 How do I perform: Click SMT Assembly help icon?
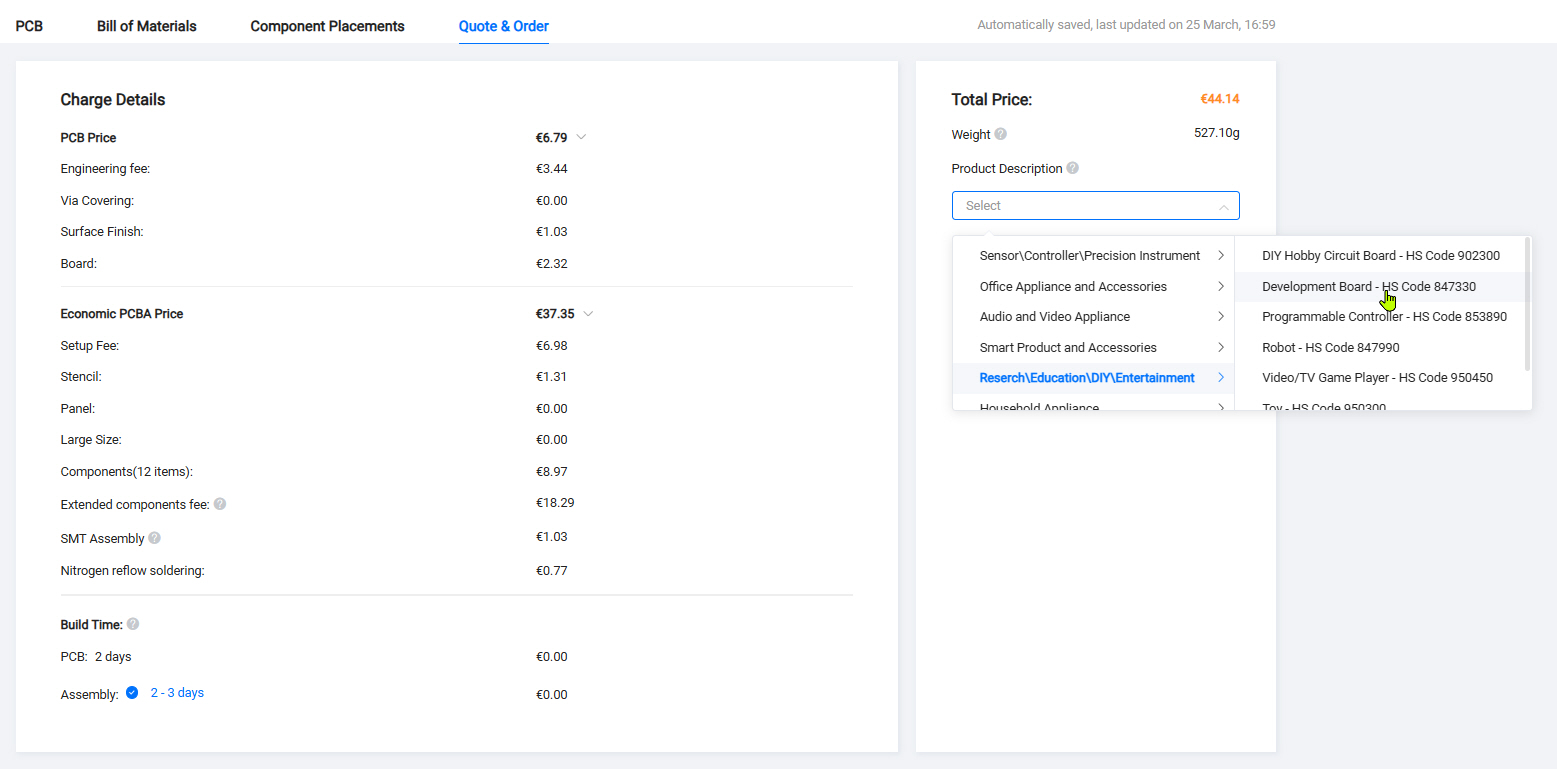(x=155, y=538)
